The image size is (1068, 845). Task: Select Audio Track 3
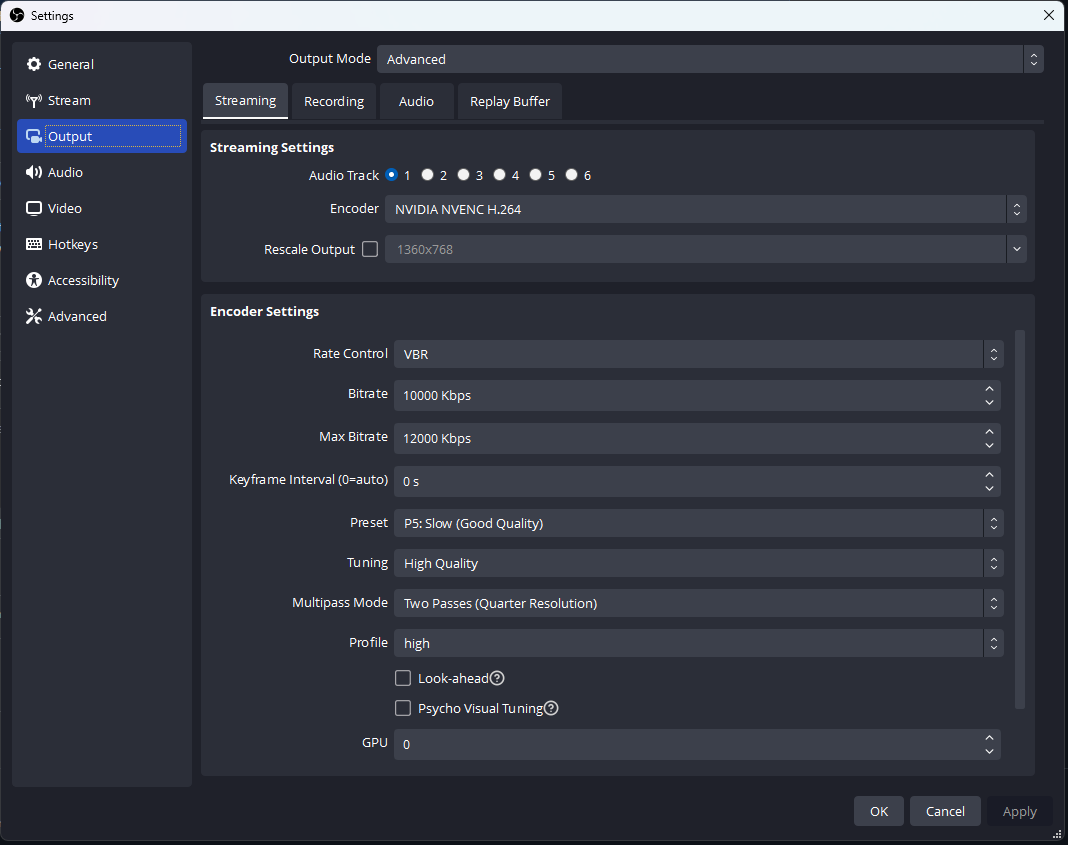[463, 174]
